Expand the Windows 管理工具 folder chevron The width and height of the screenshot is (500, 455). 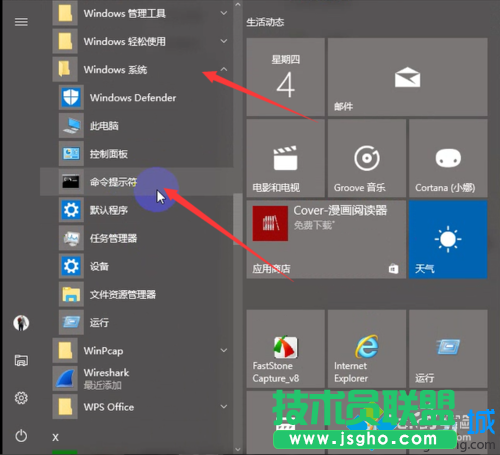[224, 13]
